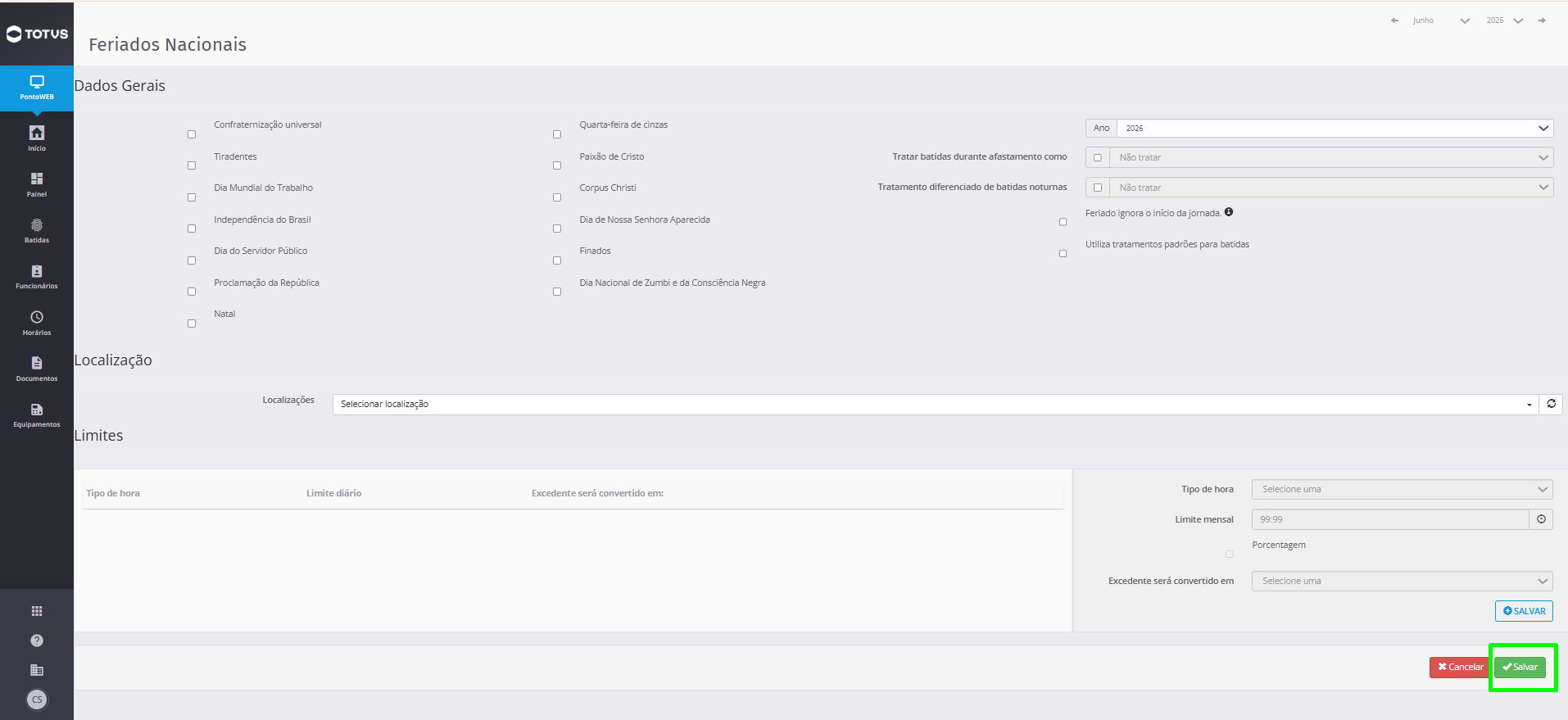Click Excedente será convertido em: column header
Image resolution: width=1568 pixels, height=720 pixels.
tap(597, 493)
